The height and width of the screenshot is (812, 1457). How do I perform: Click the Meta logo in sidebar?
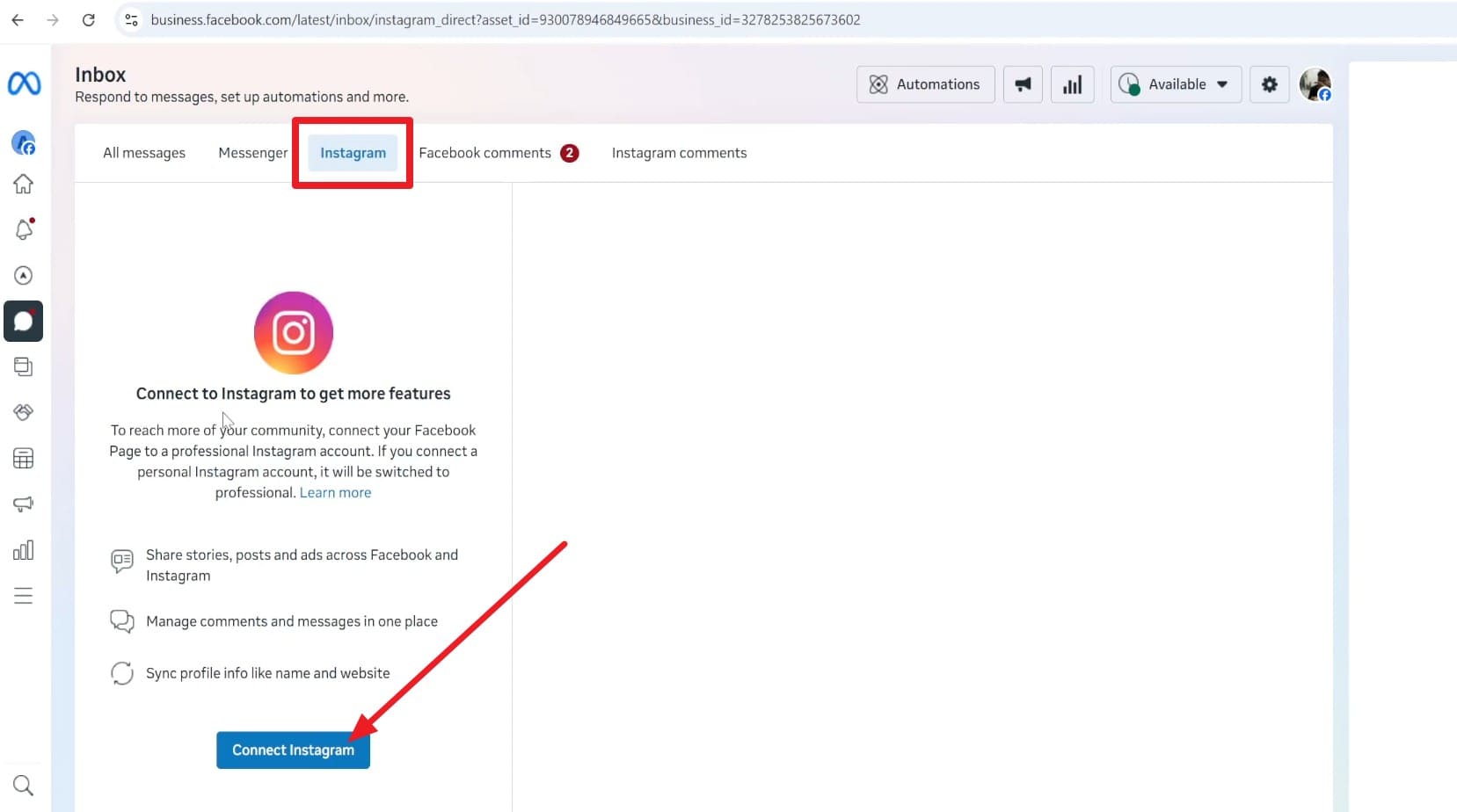(x=24, y=83)
